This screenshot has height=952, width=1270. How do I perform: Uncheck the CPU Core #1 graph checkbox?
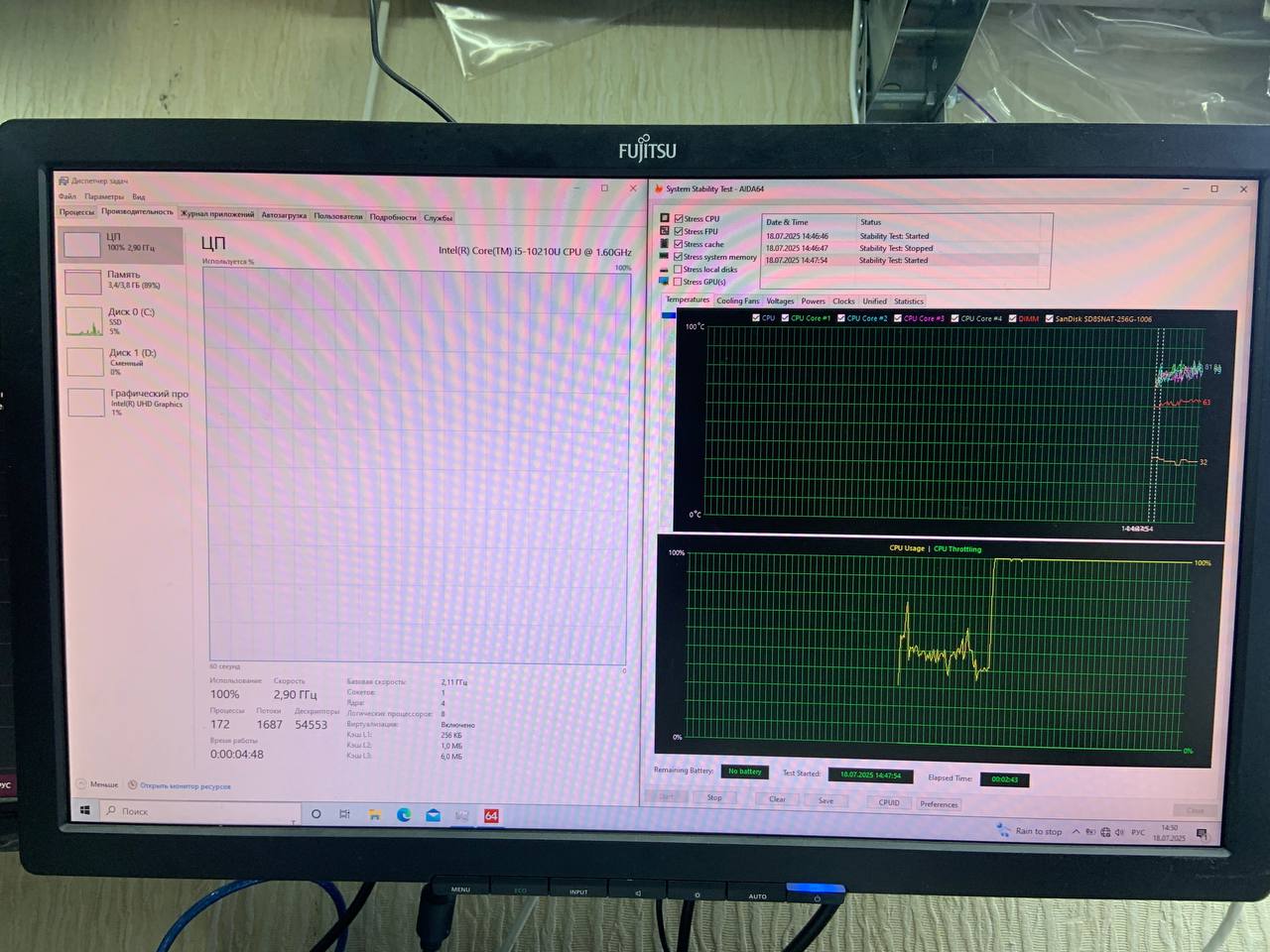pos(785,318)
